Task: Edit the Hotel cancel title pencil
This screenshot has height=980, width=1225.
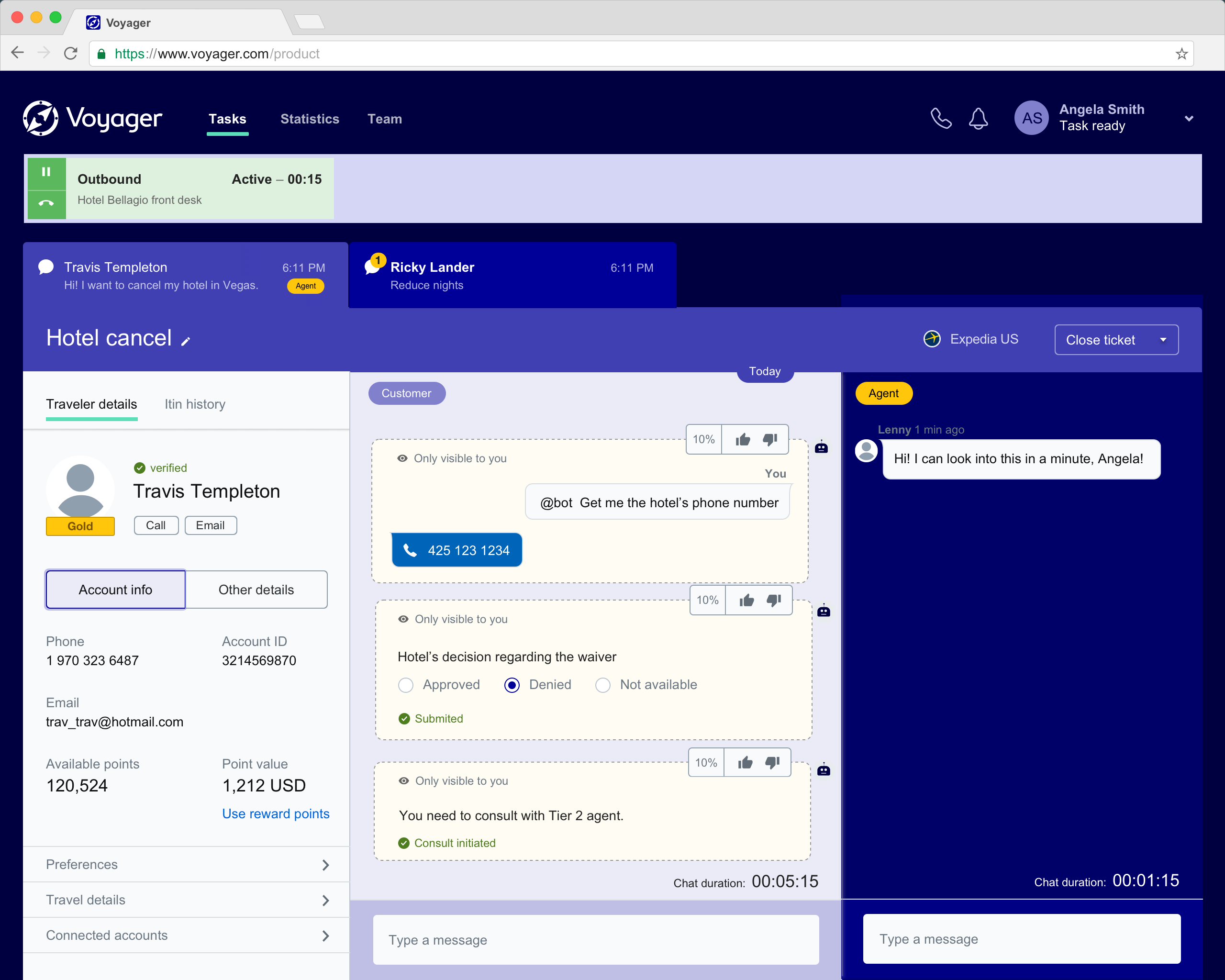Action: (186, 341)
